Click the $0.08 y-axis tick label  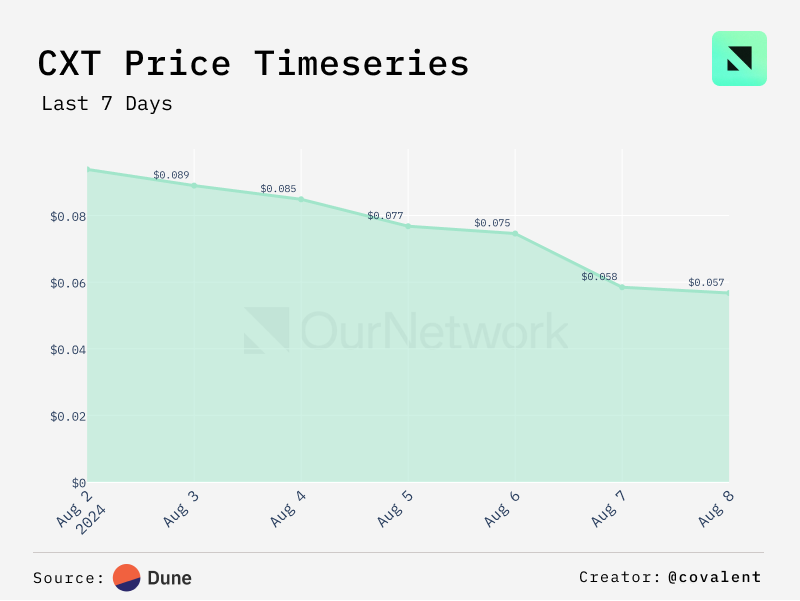click(68, 217)
